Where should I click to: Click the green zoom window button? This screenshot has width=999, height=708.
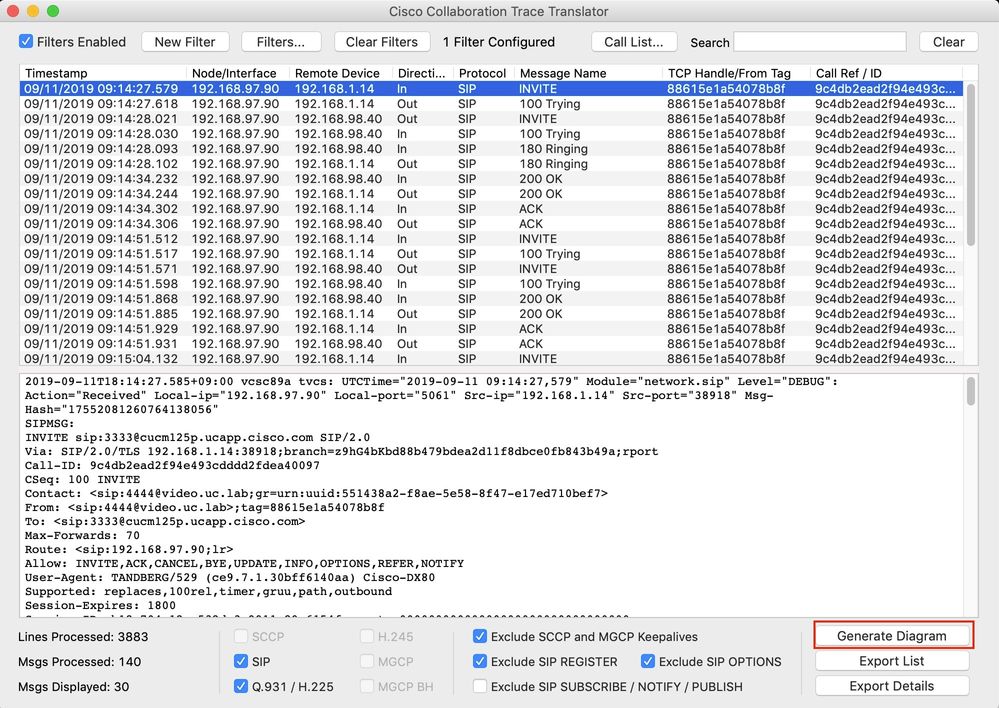coord(53,11)
